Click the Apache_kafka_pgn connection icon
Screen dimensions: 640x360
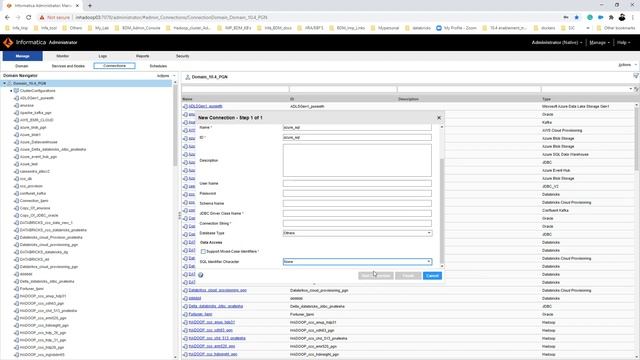[x=16, y=113]
